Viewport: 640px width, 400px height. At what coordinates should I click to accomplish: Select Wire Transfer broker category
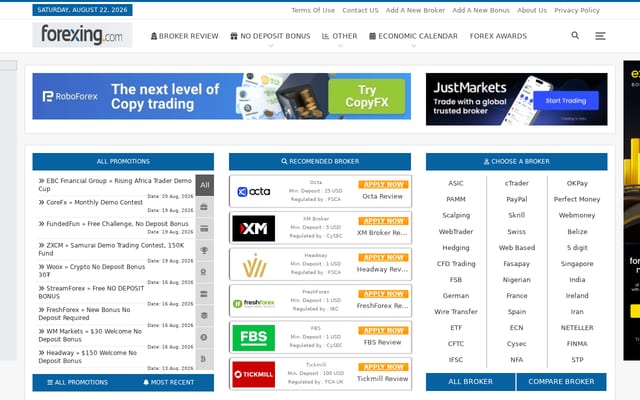tap(456, 311)
